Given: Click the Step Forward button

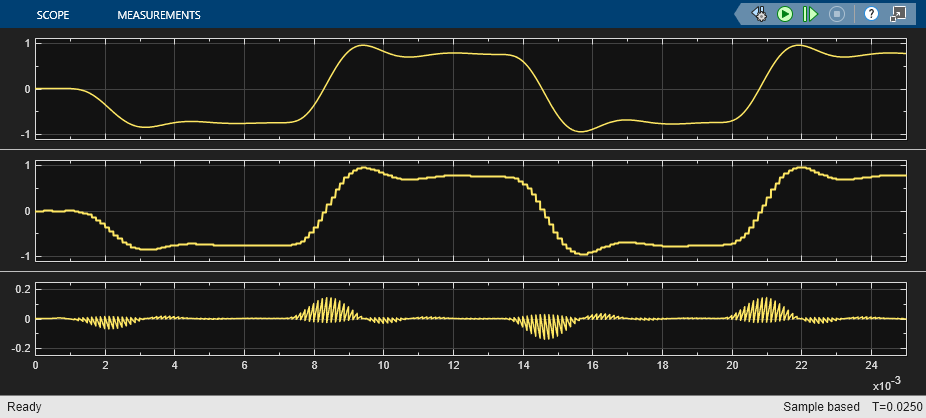Looking at the screenshot, I should point(810,14).
